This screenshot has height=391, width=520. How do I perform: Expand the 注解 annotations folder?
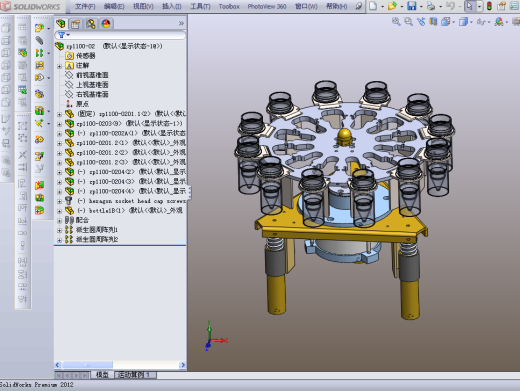(59, 66)
